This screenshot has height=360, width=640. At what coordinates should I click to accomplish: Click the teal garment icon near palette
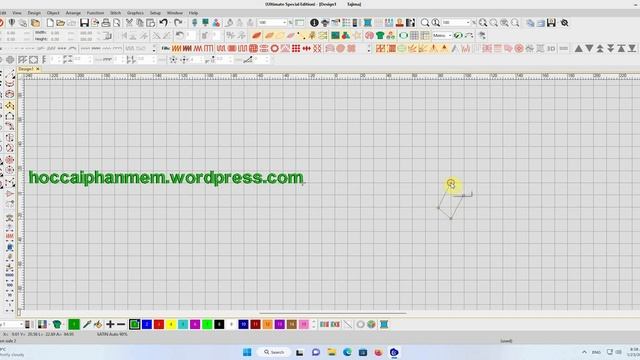pyautogui.click(x=57, y=324)
